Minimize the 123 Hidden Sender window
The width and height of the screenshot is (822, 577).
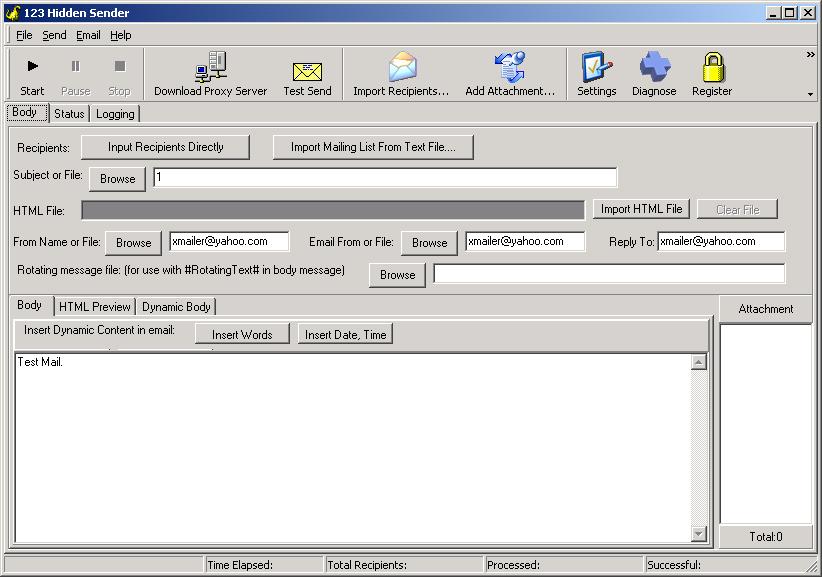coord(772,13)
